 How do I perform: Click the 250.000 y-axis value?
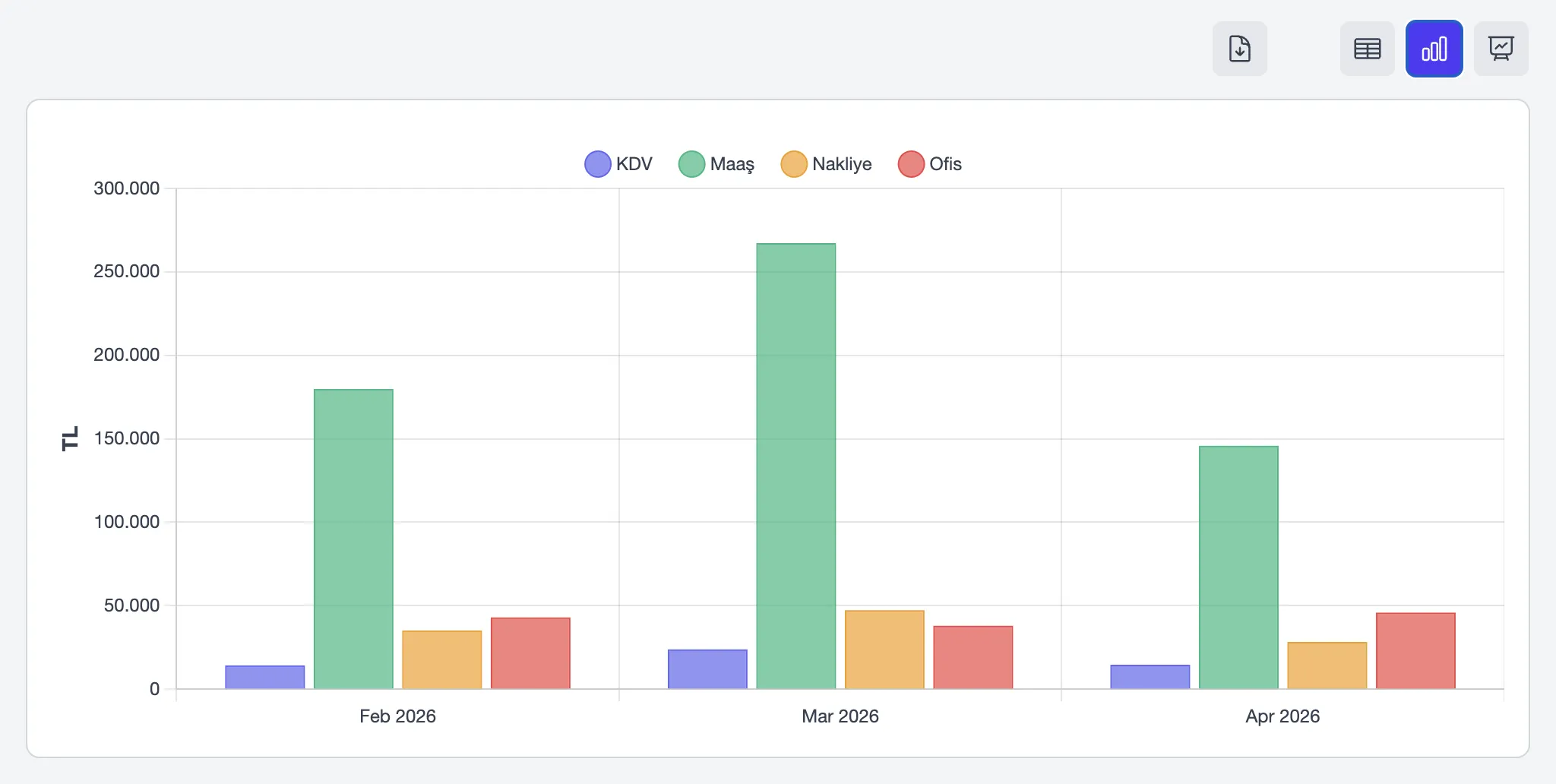tap(126, 271)
